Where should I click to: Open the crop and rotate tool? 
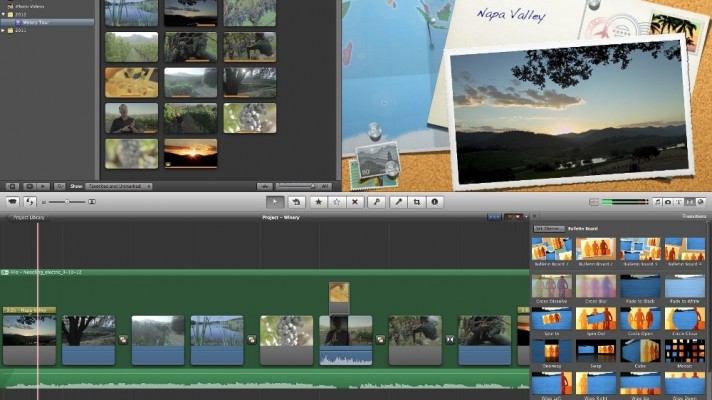point(417,201)
